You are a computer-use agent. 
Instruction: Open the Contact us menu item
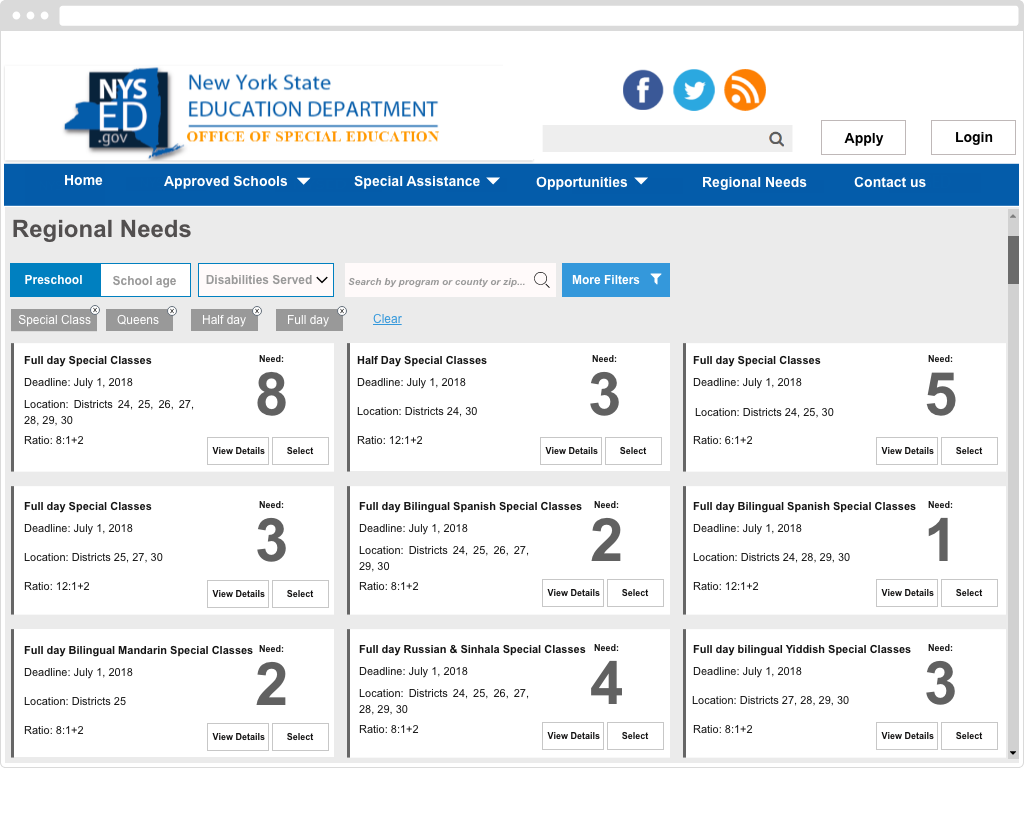pyautogui.click(x=889, y=182)
